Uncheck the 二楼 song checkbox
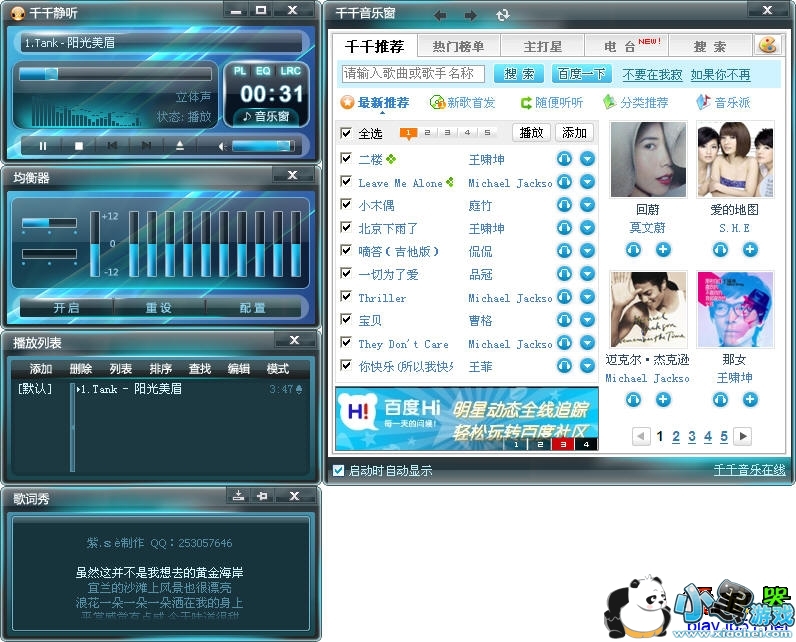This screenshot has height=642, width=796. tap(346, 158)
